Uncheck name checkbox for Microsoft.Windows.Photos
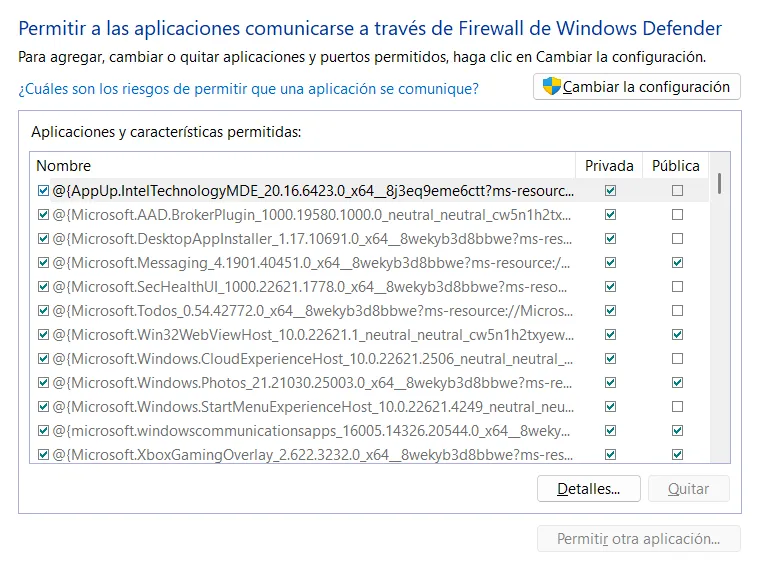The width and height of the screenshot is (781, 562). (x=43, y=382)
